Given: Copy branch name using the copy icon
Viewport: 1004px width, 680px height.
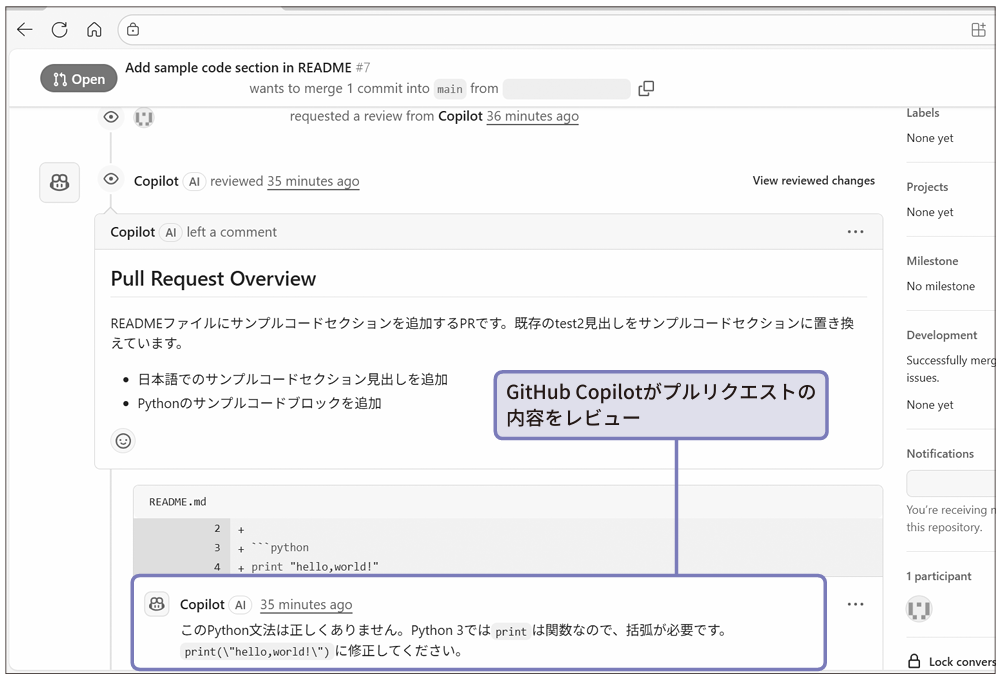Looking at the screenshot, I should 646,88.
